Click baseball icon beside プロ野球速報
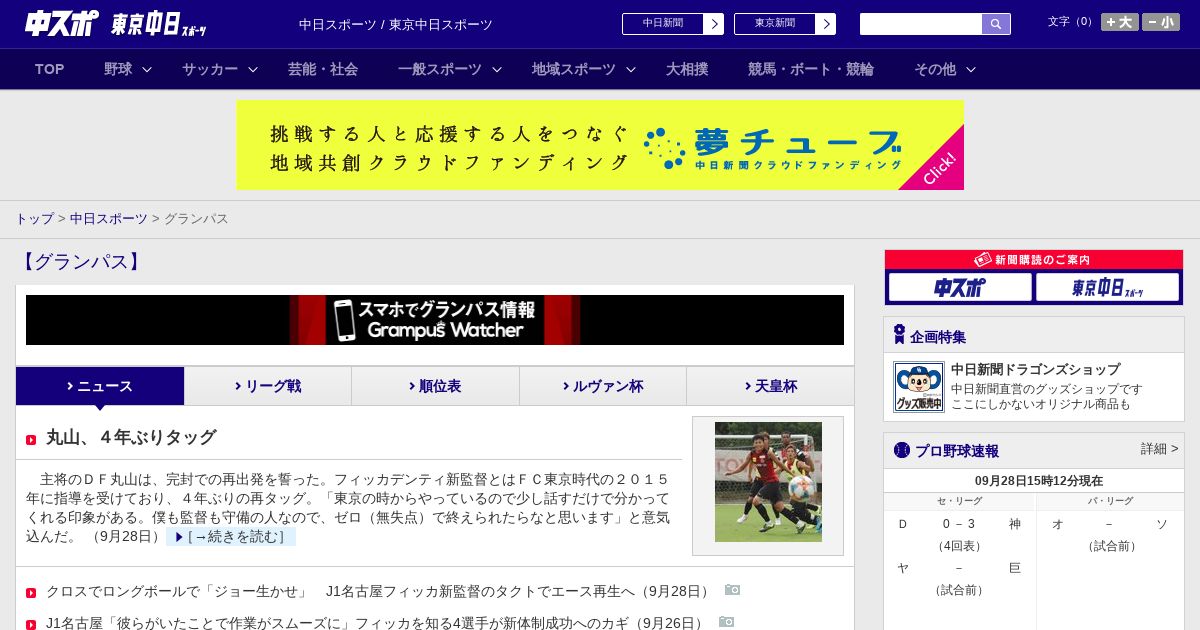The width and height of the screenshot is (1200, 630). coord(901,450)
